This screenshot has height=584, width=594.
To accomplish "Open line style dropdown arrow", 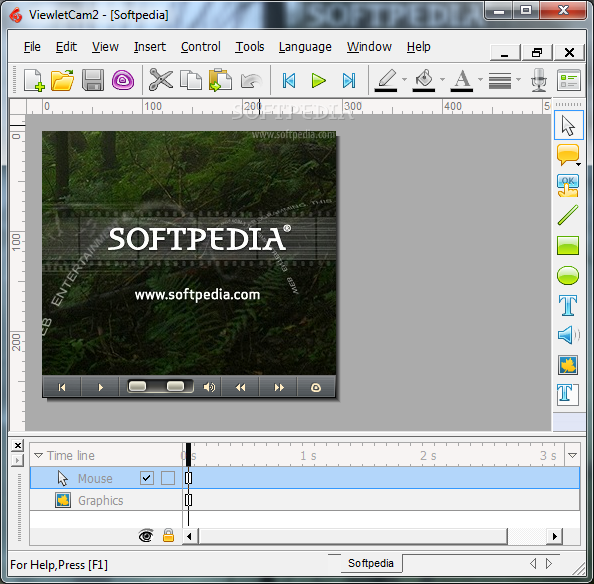I will point(518,80).
